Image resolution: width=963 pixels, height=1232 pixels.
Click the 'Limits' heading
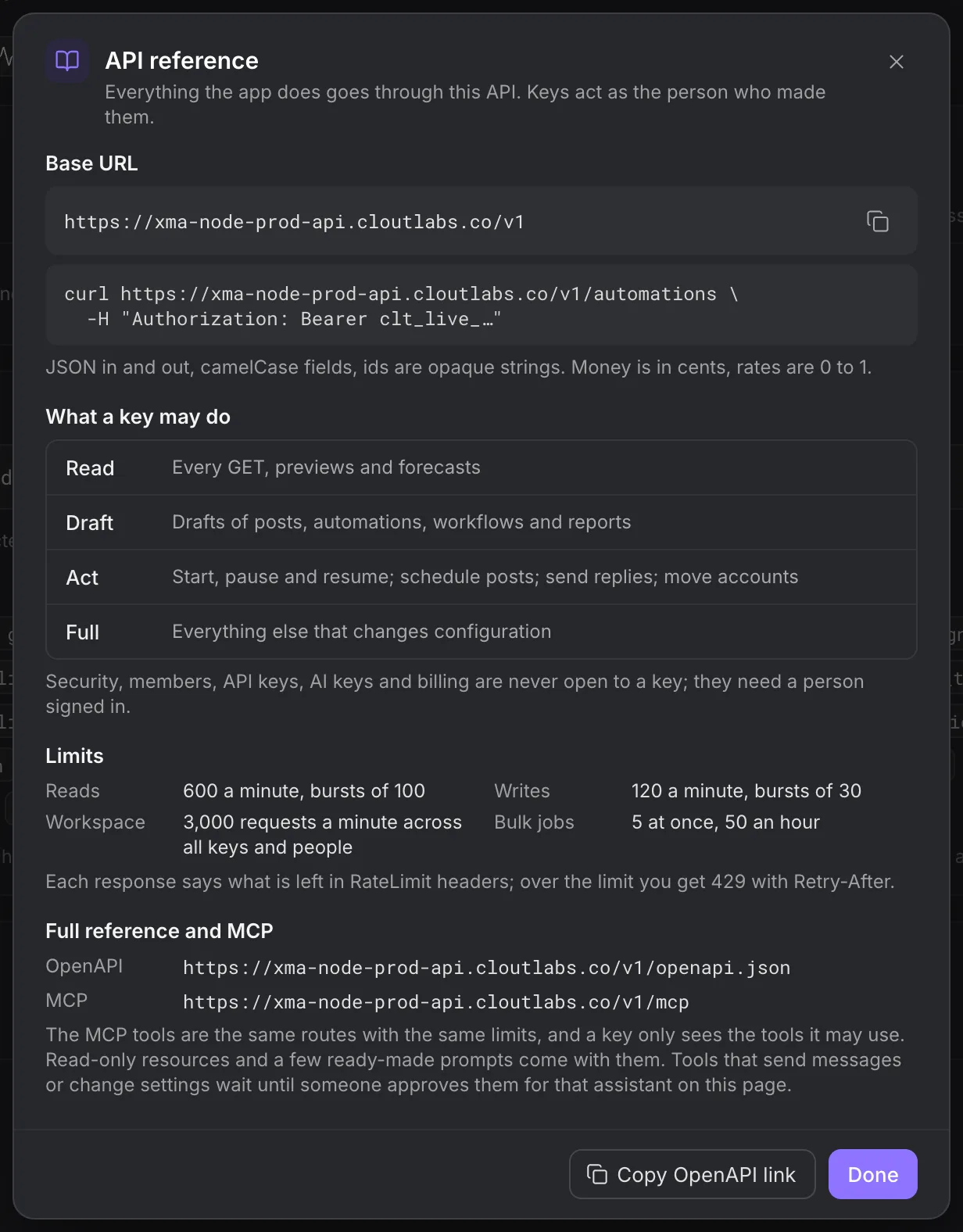pyautogui.click(x=74, y=756)
